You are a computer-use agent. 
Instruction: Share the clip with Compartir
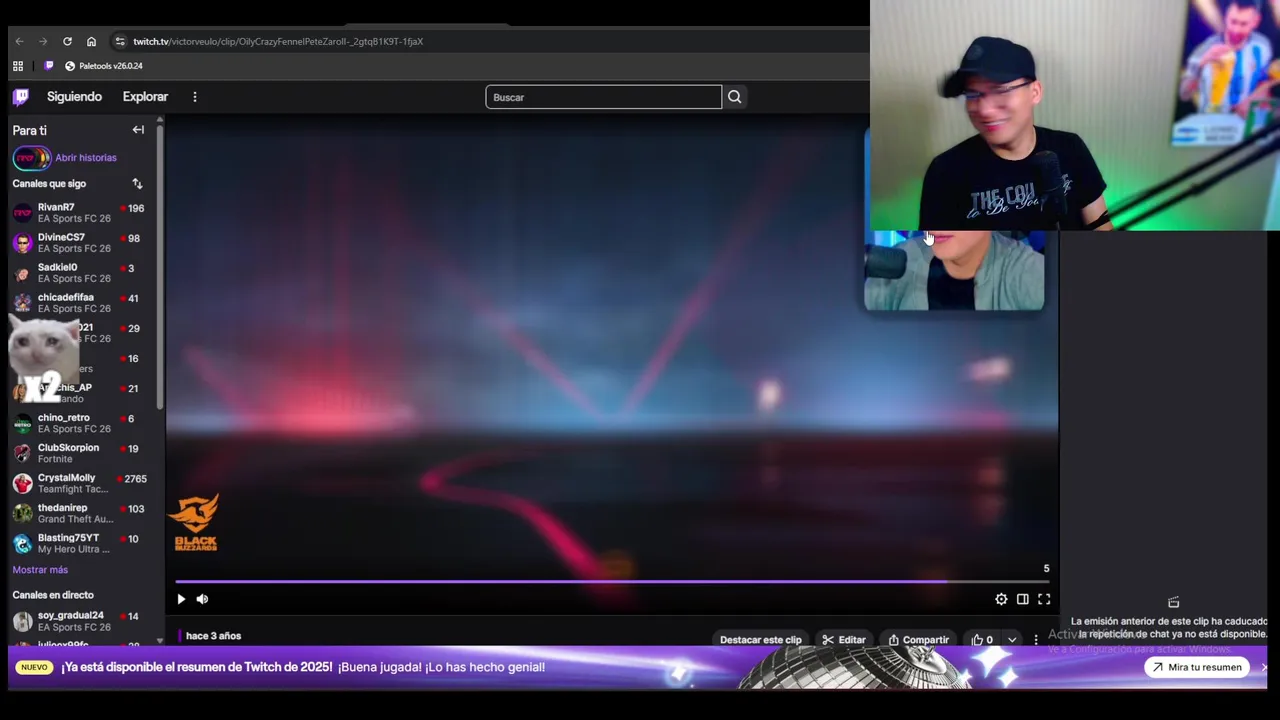click(x=918, y=640)
